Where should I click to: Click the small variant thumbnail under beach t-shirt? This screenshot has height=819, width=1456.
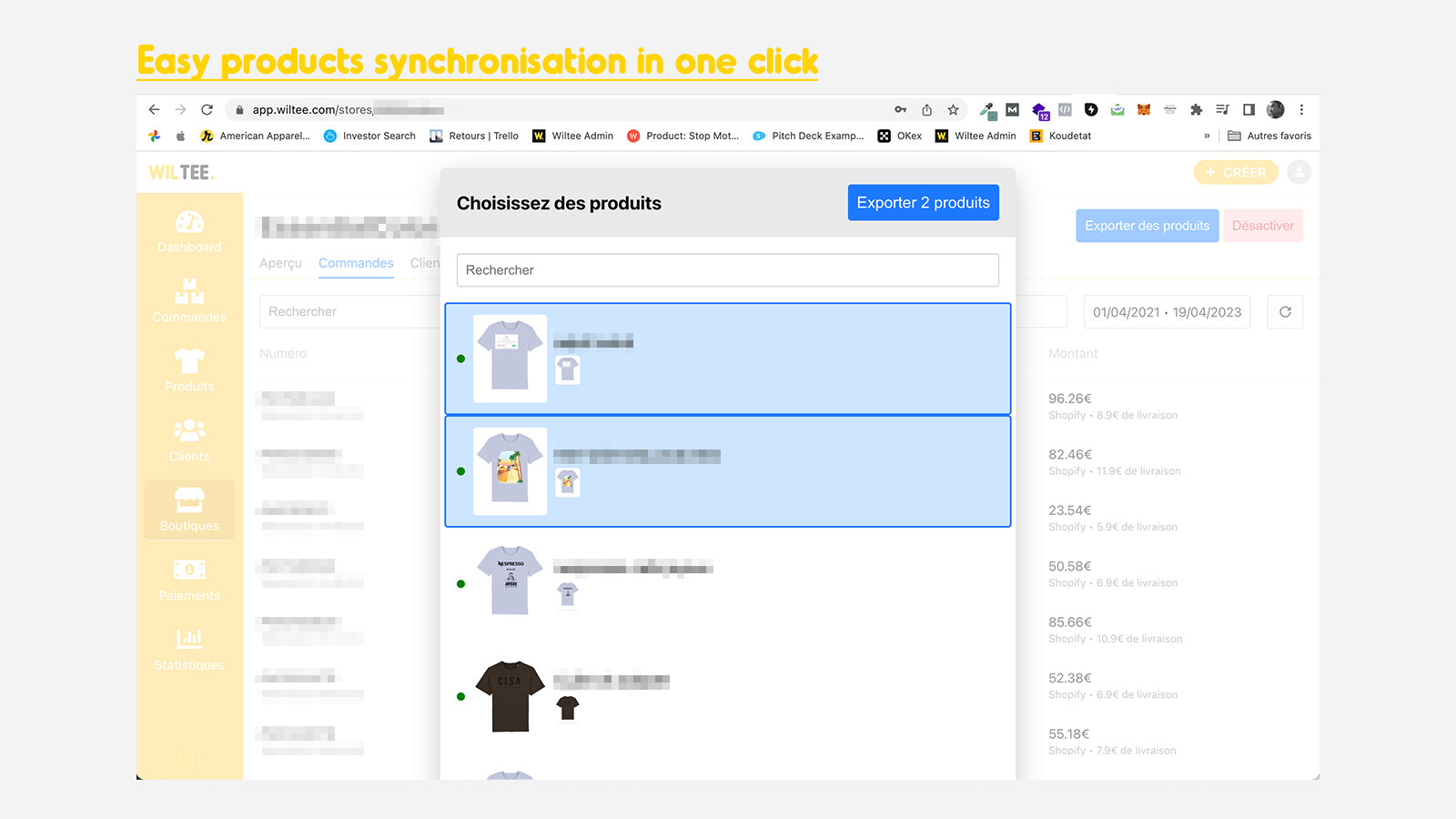568,481
